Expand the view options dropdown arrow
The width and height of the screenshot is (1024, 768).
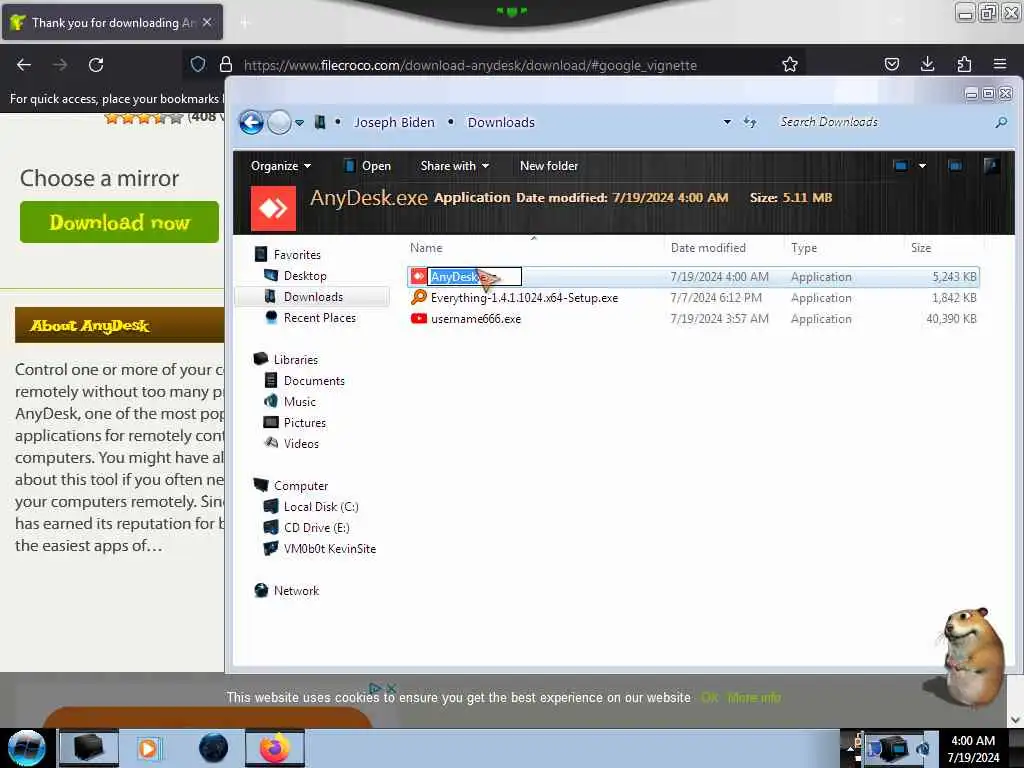point(922,166)
